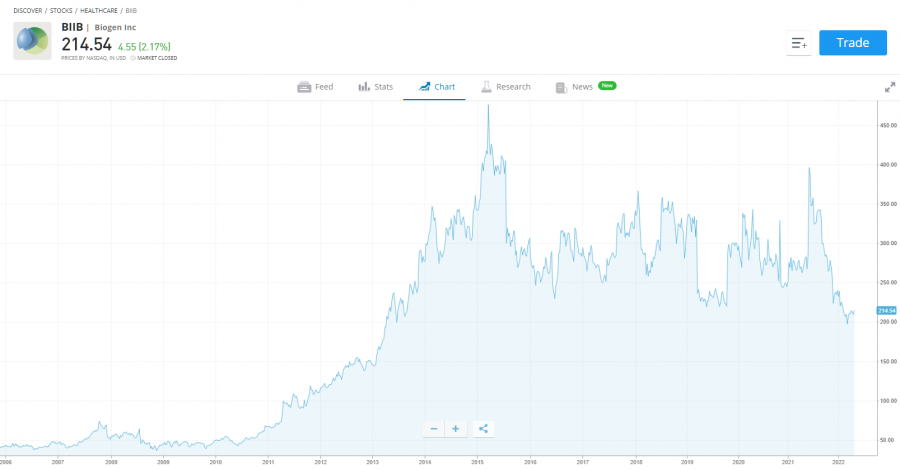Image resolution: width=900 pixels, height=469 pixels.
Task: Zoom in chart with plus button
Action: [456, 429]
